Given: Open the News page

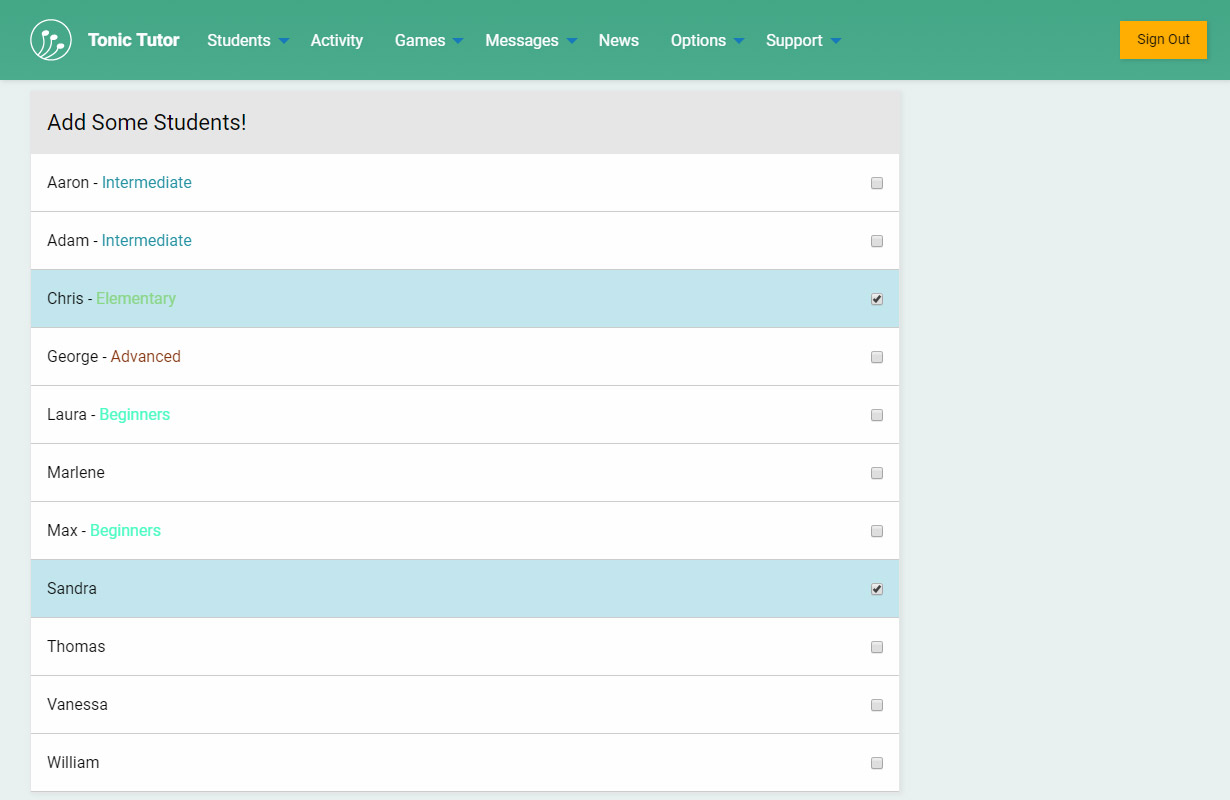Looking at the screenshot, I should point(619,40).
